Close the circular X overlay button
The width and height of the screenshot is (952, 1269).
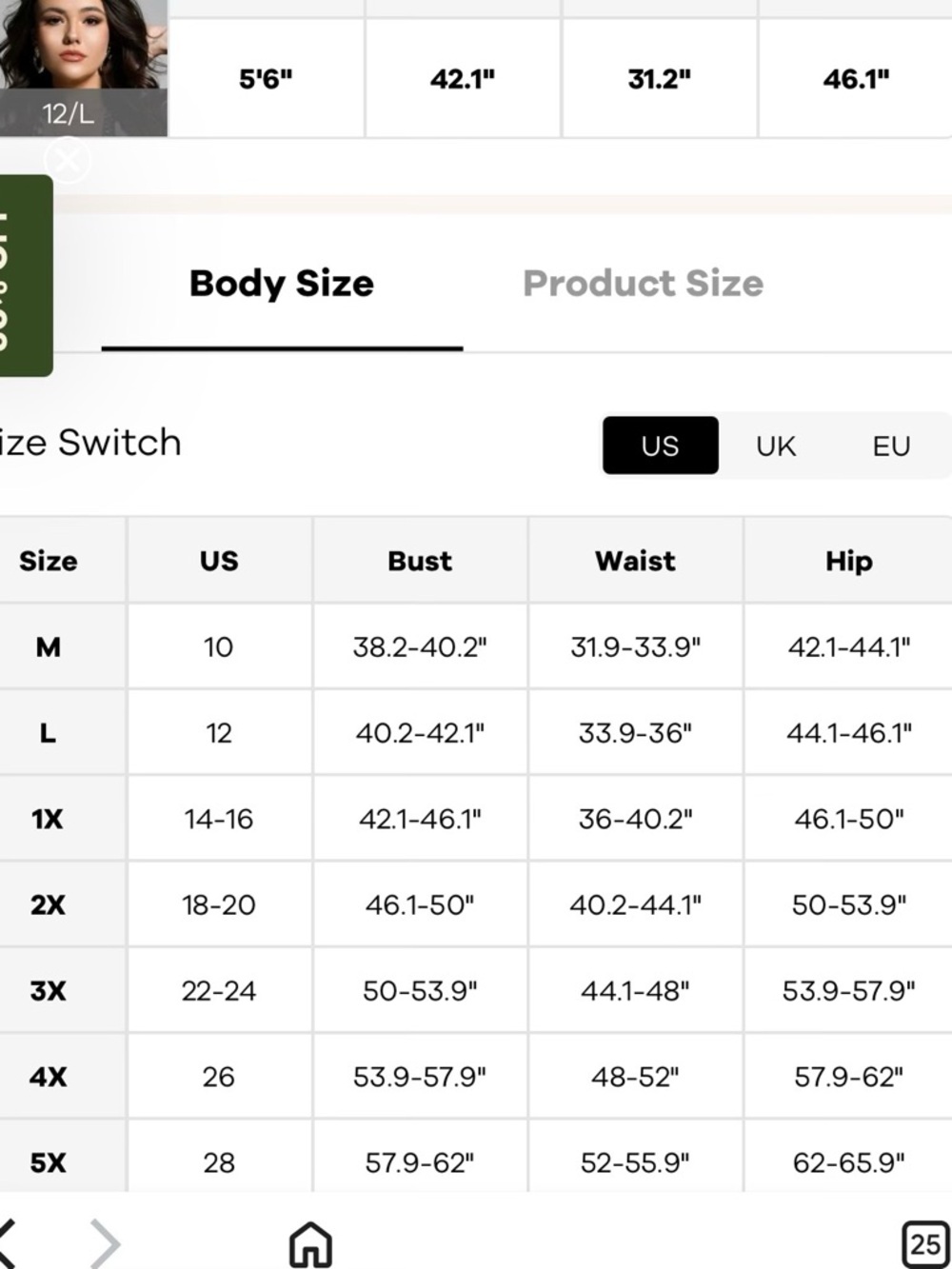coord(68,160)
